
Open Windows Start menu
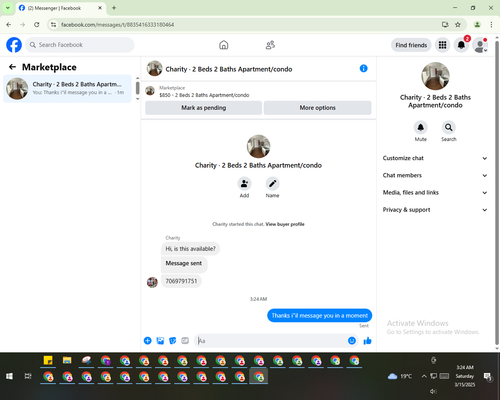9,376
